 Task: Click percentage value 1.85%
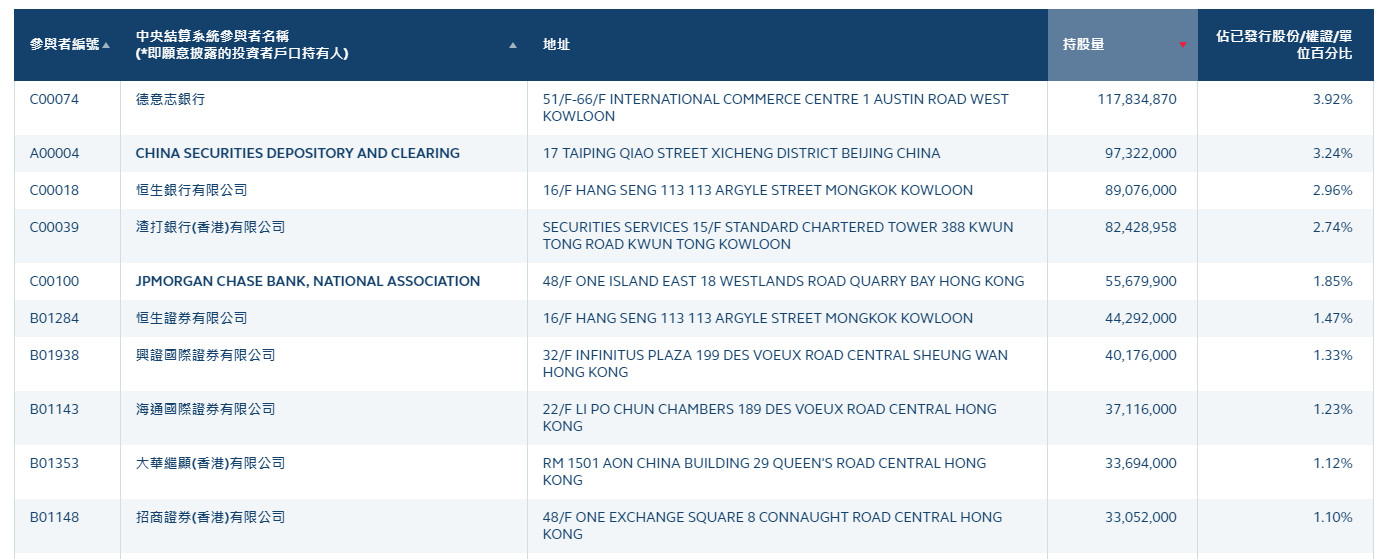pyautogui.click(x=1333, y=281)
